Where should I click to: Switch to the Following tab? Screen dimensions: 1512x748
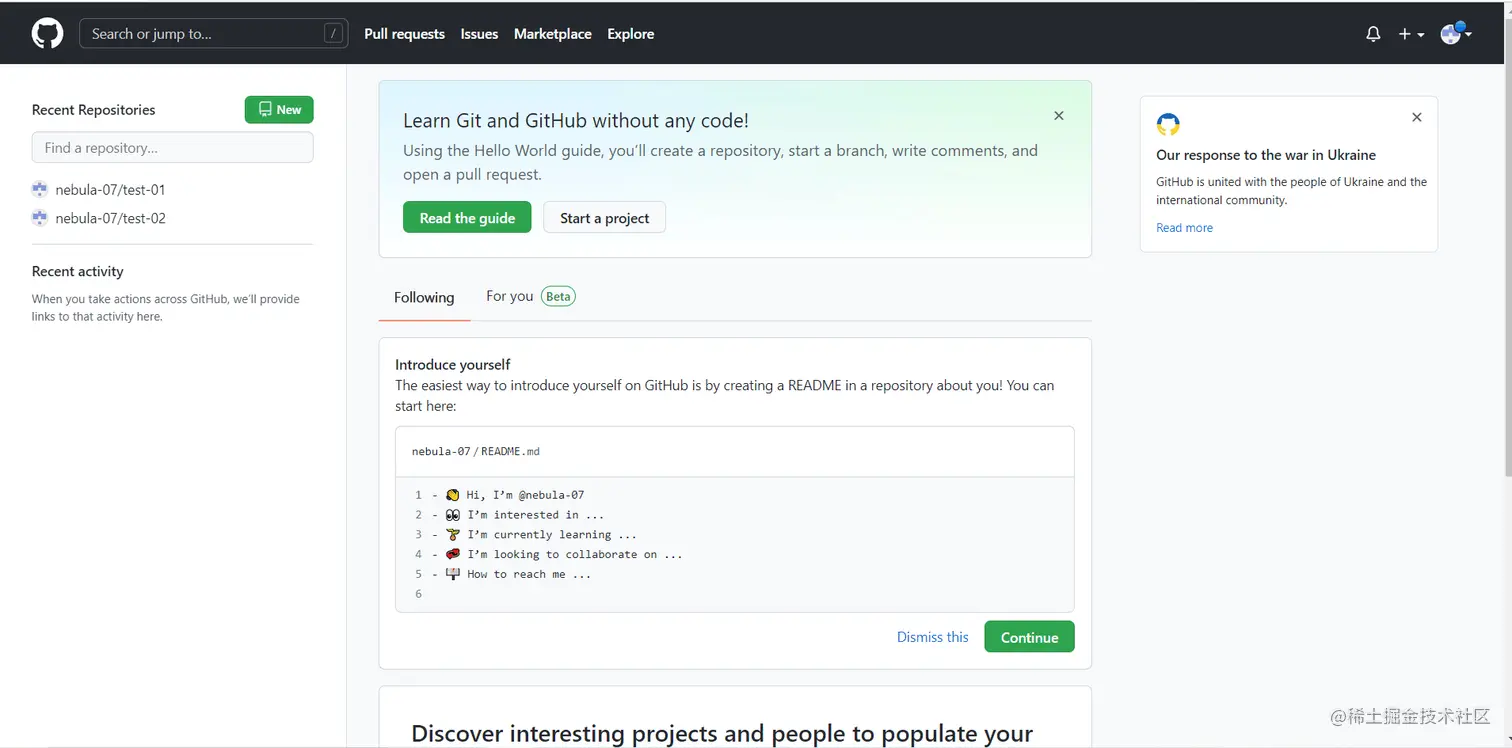pyautogui.click(x=424, y=297)
